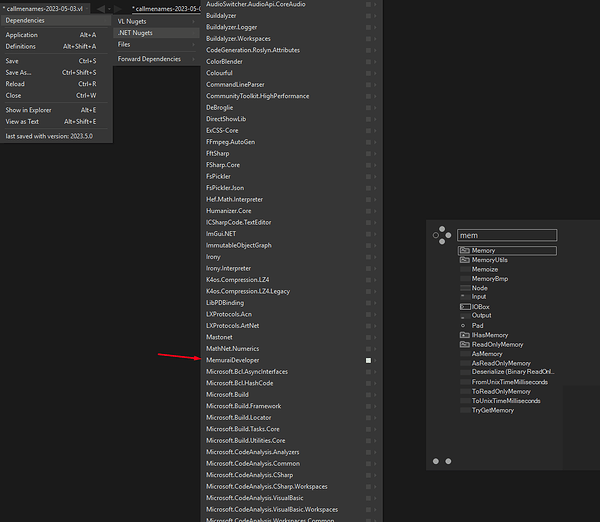Check the LibPDBinding checkbox
Screen dimensions: 600x522
pyautogui.click(x=368, y=303)
